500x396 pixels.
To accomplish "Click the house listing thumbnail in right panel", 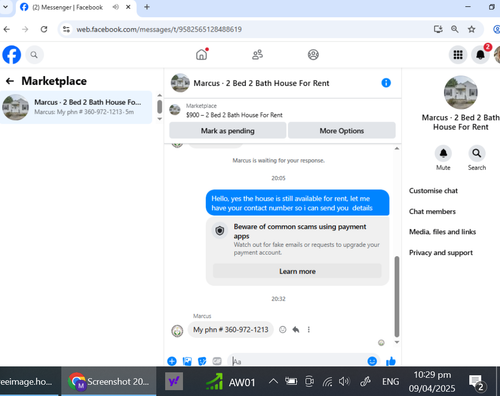I will (x=461, y=92).
